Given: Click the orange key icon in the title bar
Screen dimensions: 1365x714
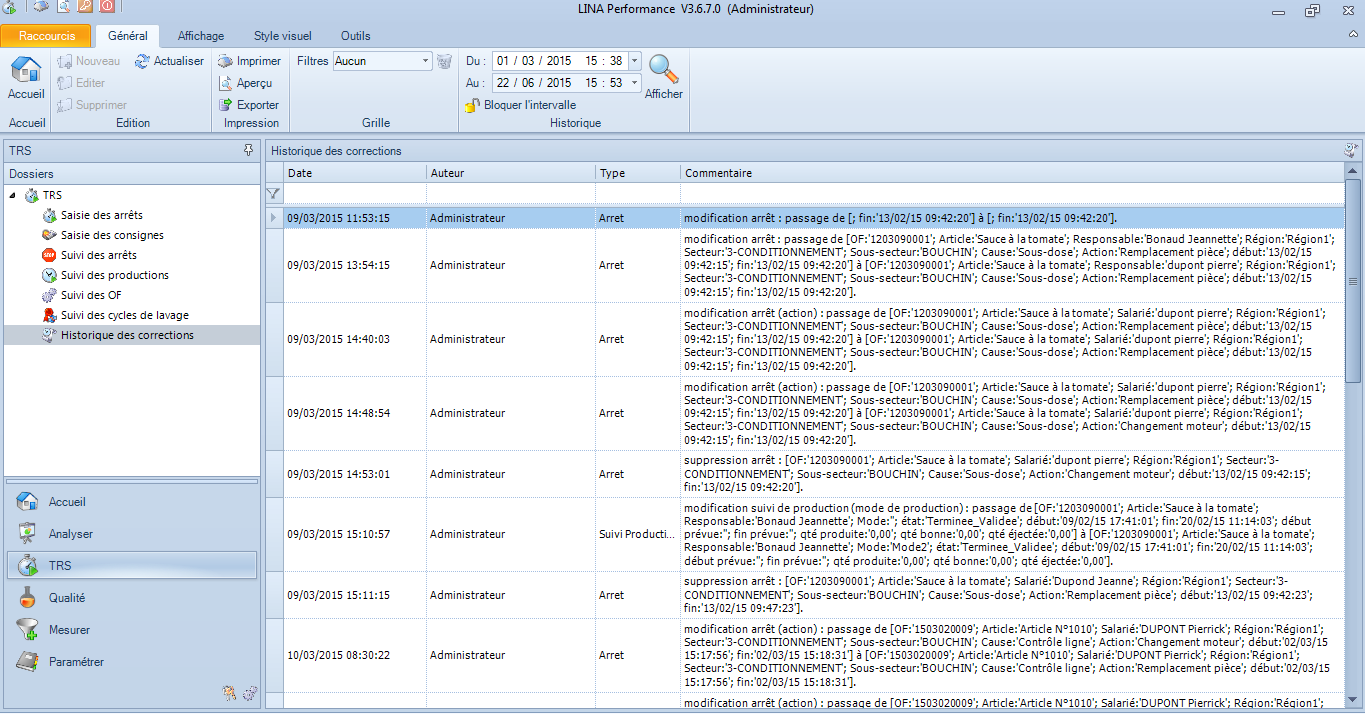Looking at the screenshot, I should click(x=85, y=8).
